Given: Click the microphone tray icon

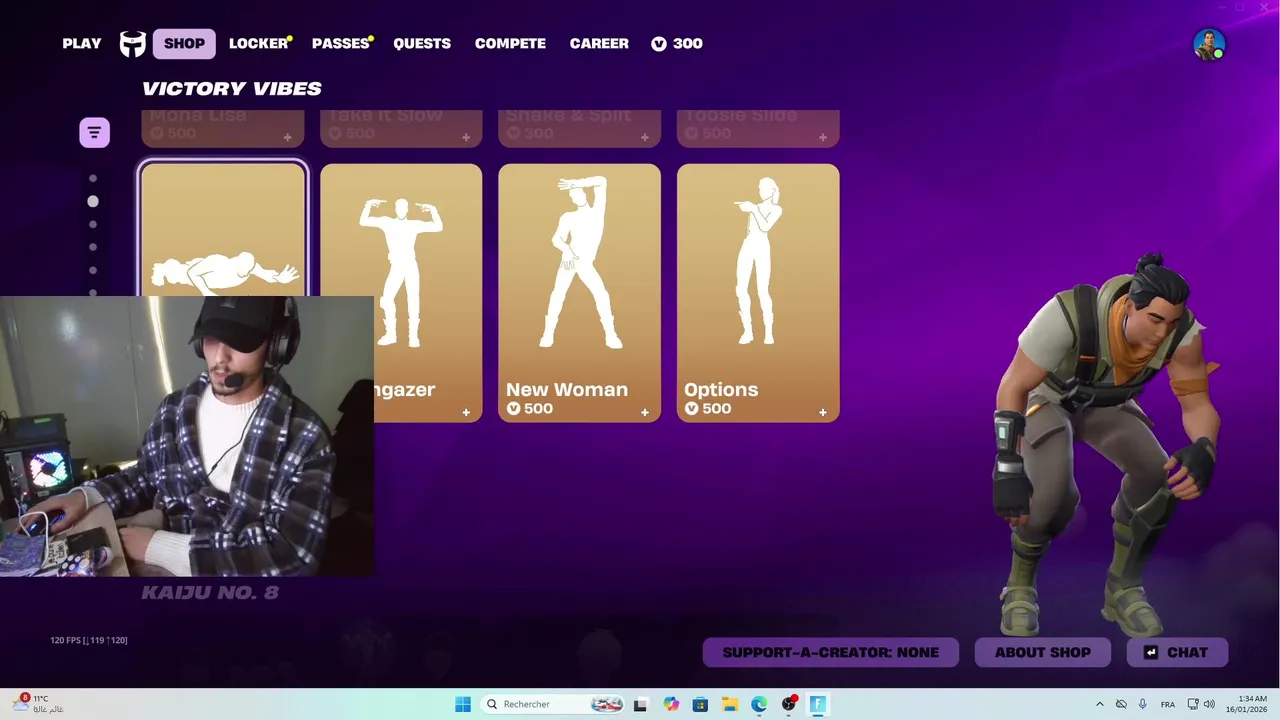Looking at the screenshot, I should click(1142, 704).
